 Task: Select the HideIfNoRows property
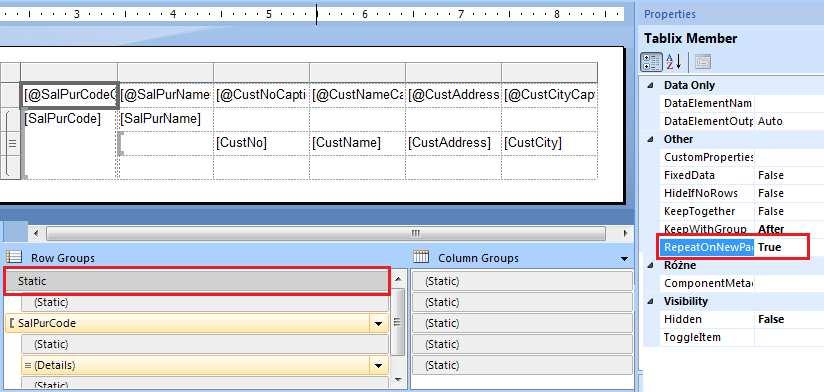click(x=701, y=193)
